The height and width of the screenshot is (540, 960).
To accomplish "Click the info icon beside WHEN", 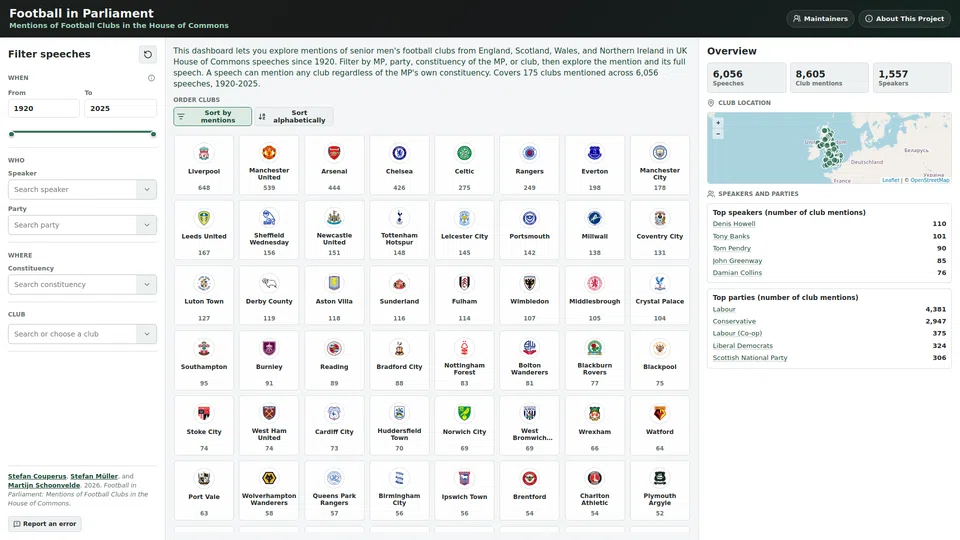I will point(151,78).
